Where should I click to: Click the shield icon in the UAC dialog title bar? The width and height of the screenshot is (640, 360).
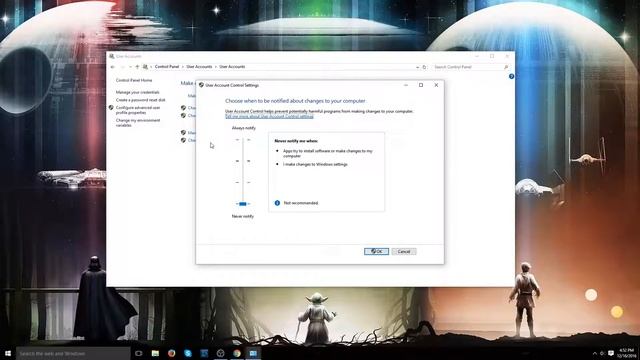(x=201, y=85)
